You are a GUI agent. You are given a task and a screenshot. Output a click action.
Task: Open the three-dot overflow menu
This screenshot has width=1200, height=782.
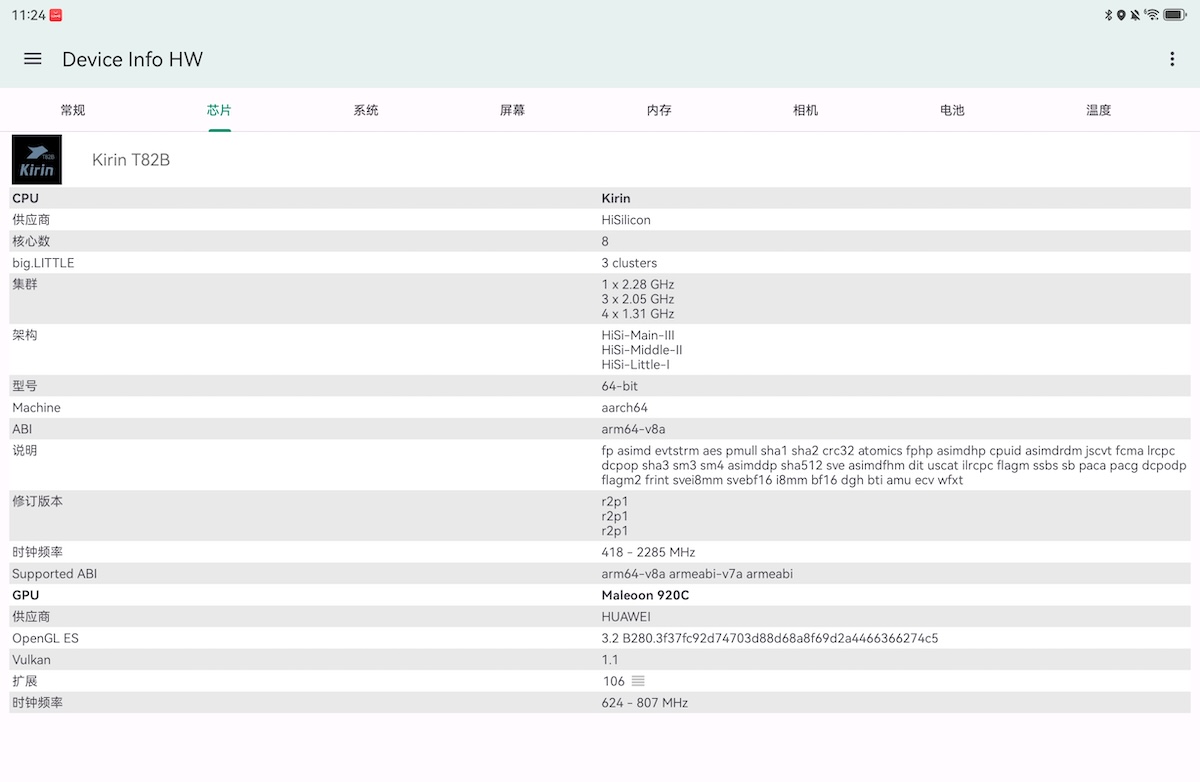(1172, 59)
